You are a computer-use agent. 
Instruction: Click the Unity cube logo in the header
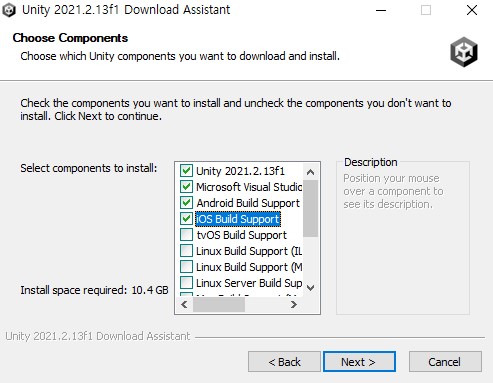pyautogui.click(x=464, y=52)
